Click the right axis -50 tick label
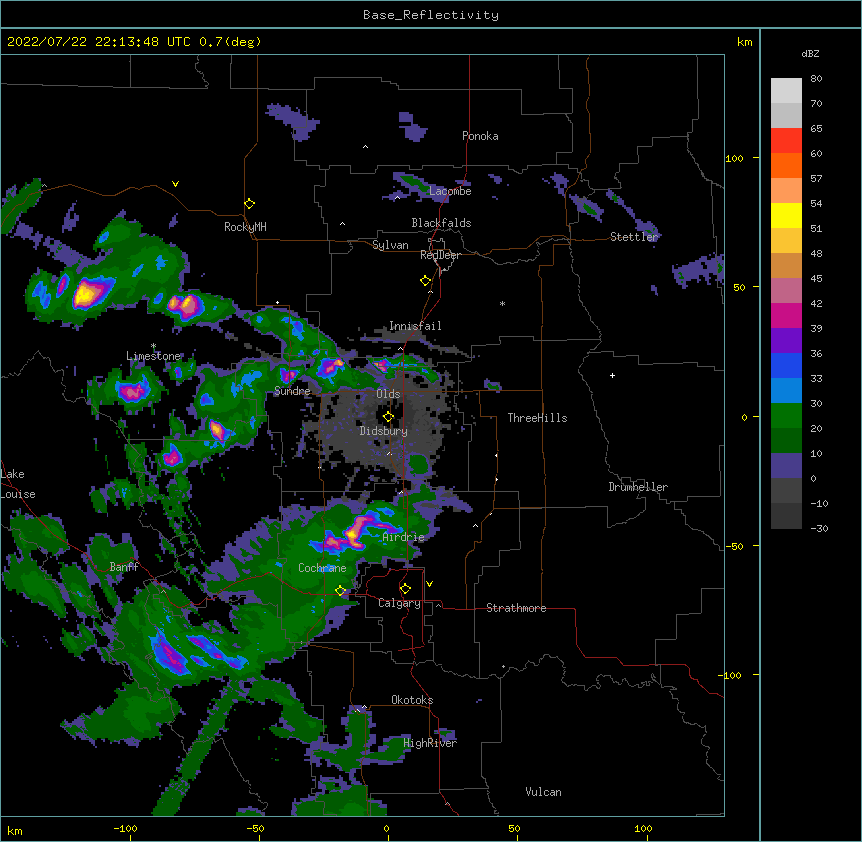Screen dimensions: 862x842 tap(734, 546)
